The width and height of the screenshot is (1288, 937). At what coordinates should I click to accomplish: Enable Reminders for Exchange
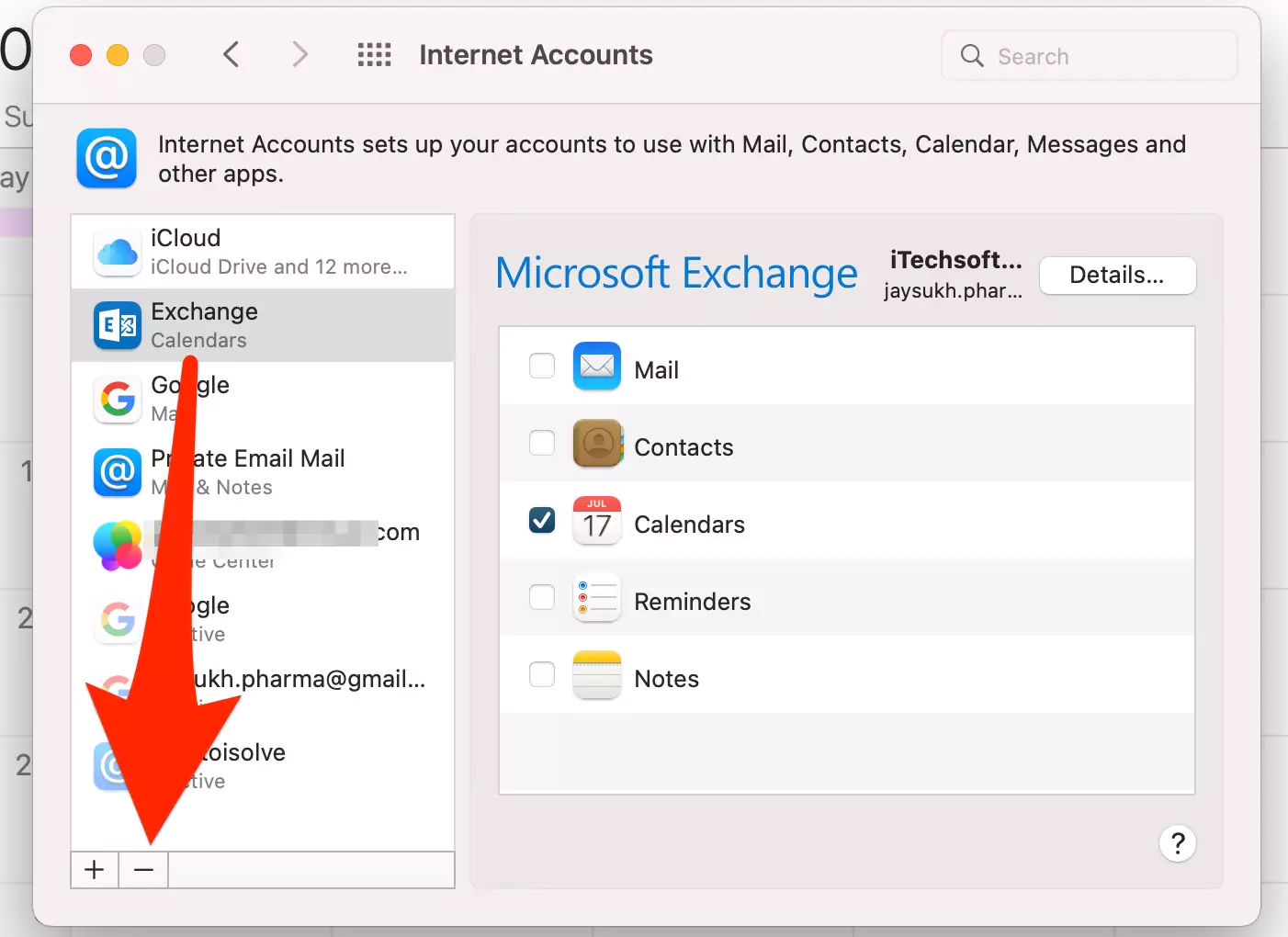(x=542, y=597)
